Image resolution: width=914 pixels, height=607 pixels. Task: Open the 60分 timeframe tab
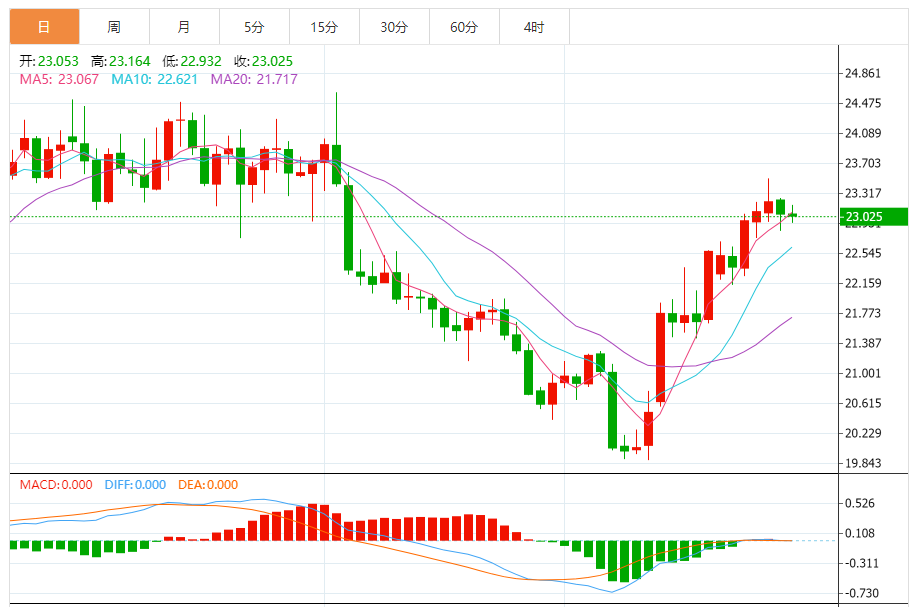464,27
